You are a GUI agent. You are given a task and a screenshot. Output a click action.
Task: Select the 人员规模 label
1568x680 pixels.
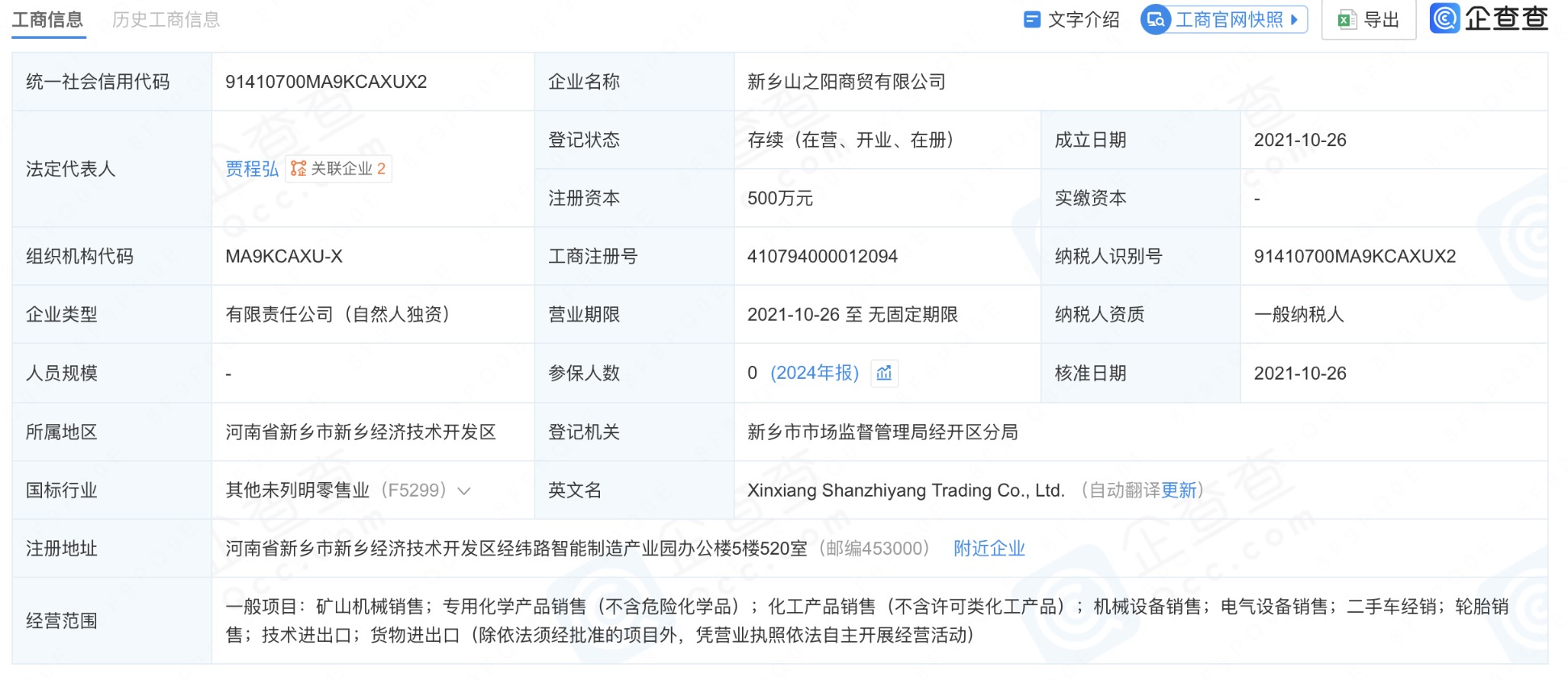coord(61,373)
